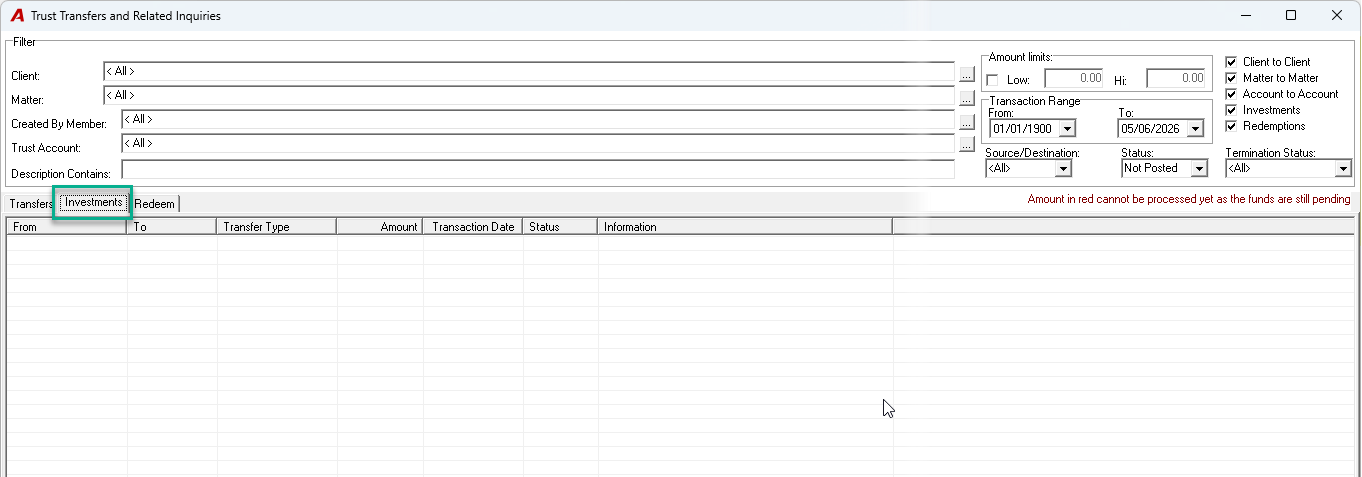Toggle the Low amount limit checkbox
This screenshot has height=477, width=1362.
[993, 80]
